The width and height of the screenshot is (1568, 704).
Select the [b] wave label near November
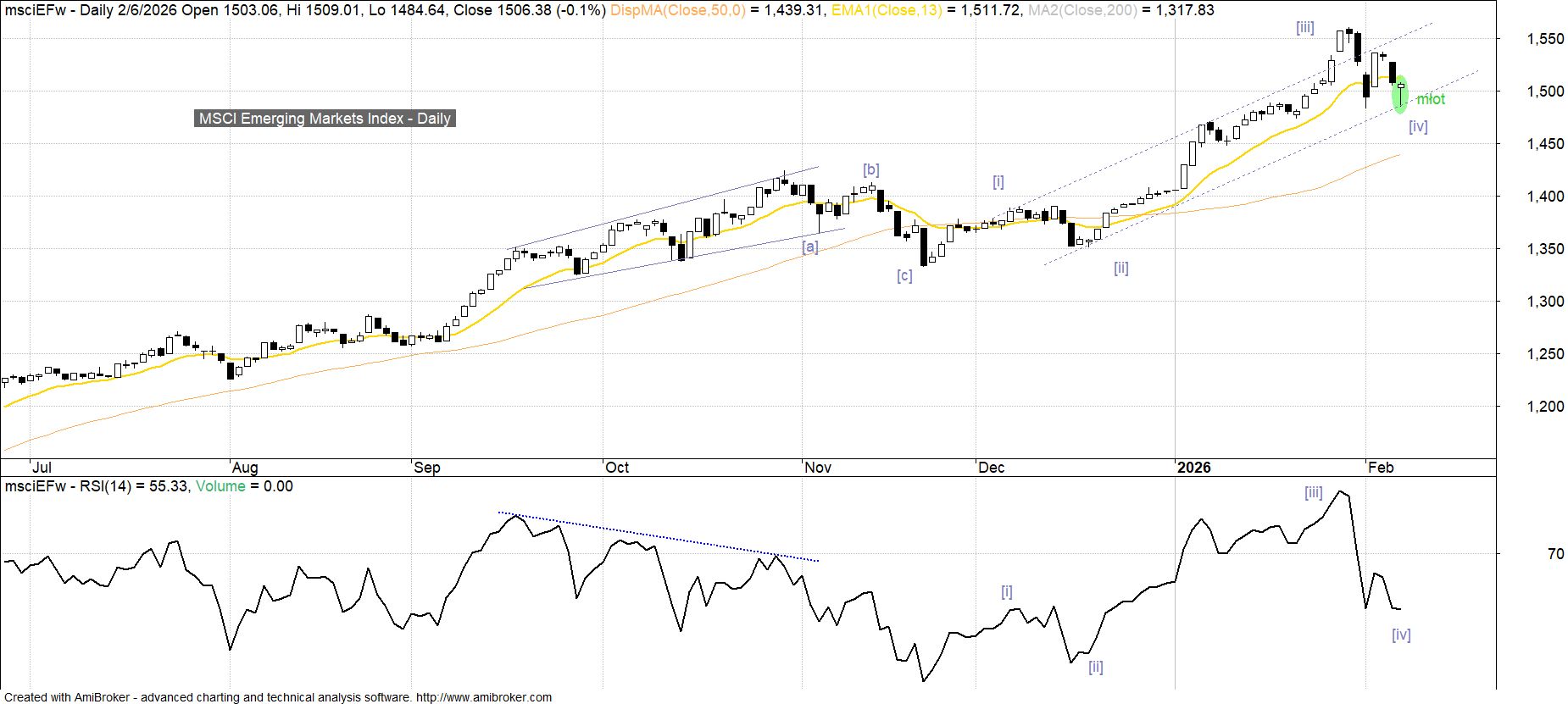coord(870,169)
